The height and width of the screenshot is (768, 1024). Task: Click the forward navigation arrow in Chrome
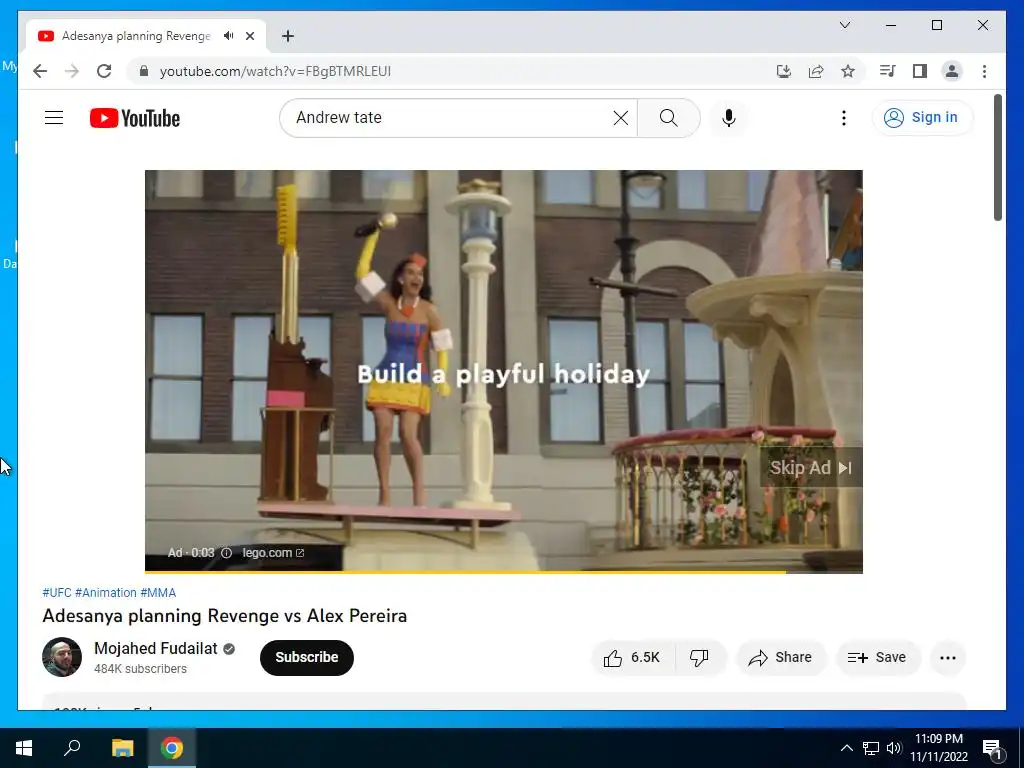pos(72,71)
